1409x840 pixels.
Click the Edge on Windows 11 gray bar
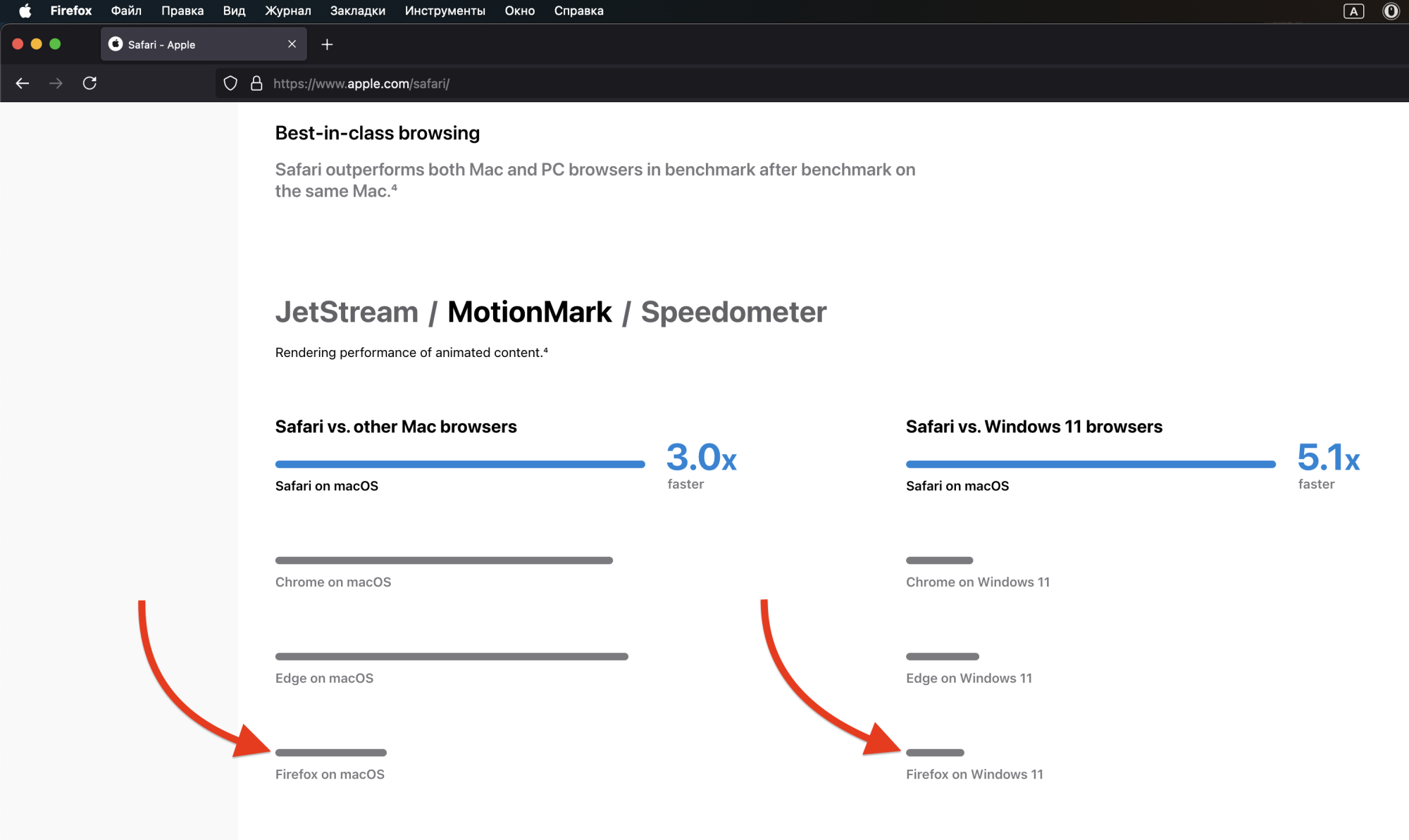click(x=943, y=656)
